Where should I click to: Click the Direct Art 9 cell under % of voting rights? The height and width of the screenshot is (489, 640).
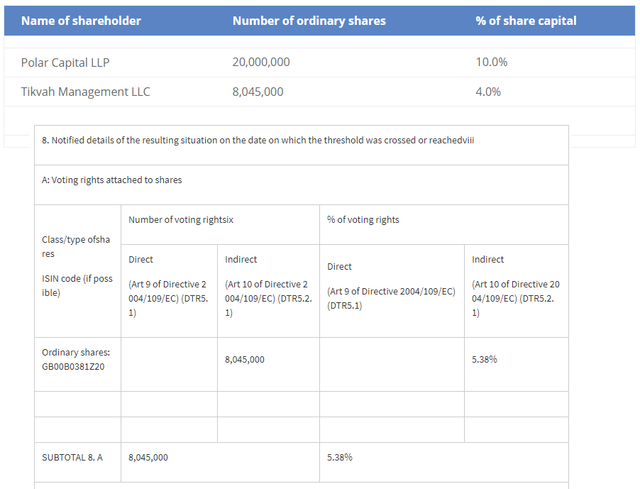click(392, 291)
